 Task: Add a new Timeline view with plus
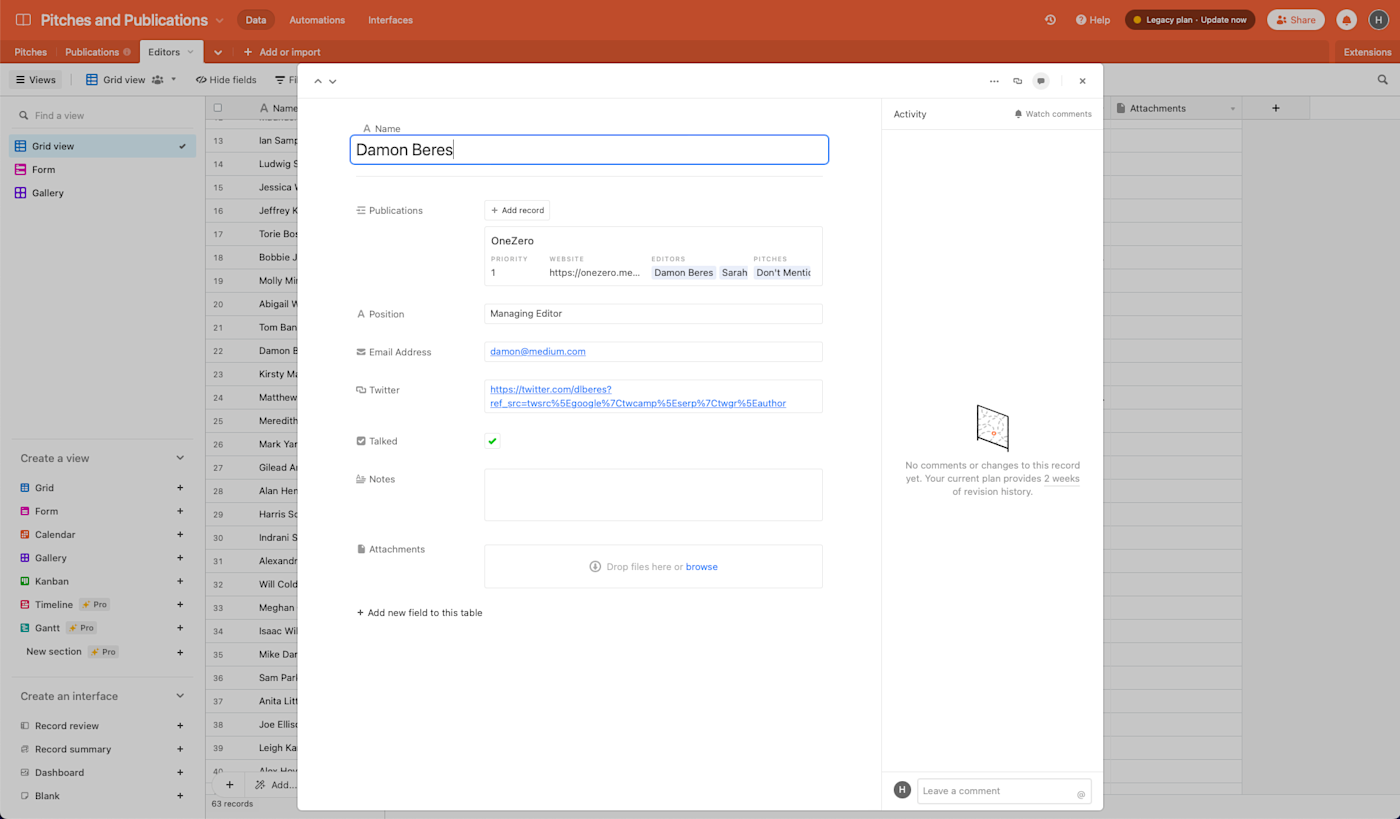(x=180, y=605)
